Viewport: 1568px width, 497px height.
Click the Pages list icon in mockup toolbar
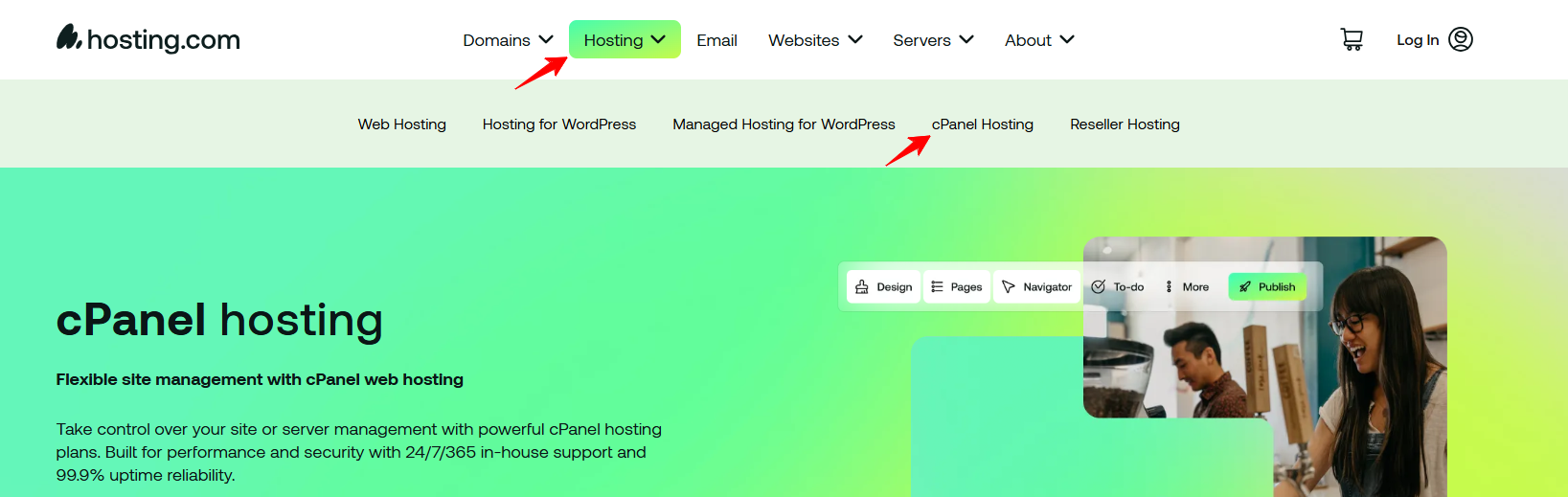[937, 286]
